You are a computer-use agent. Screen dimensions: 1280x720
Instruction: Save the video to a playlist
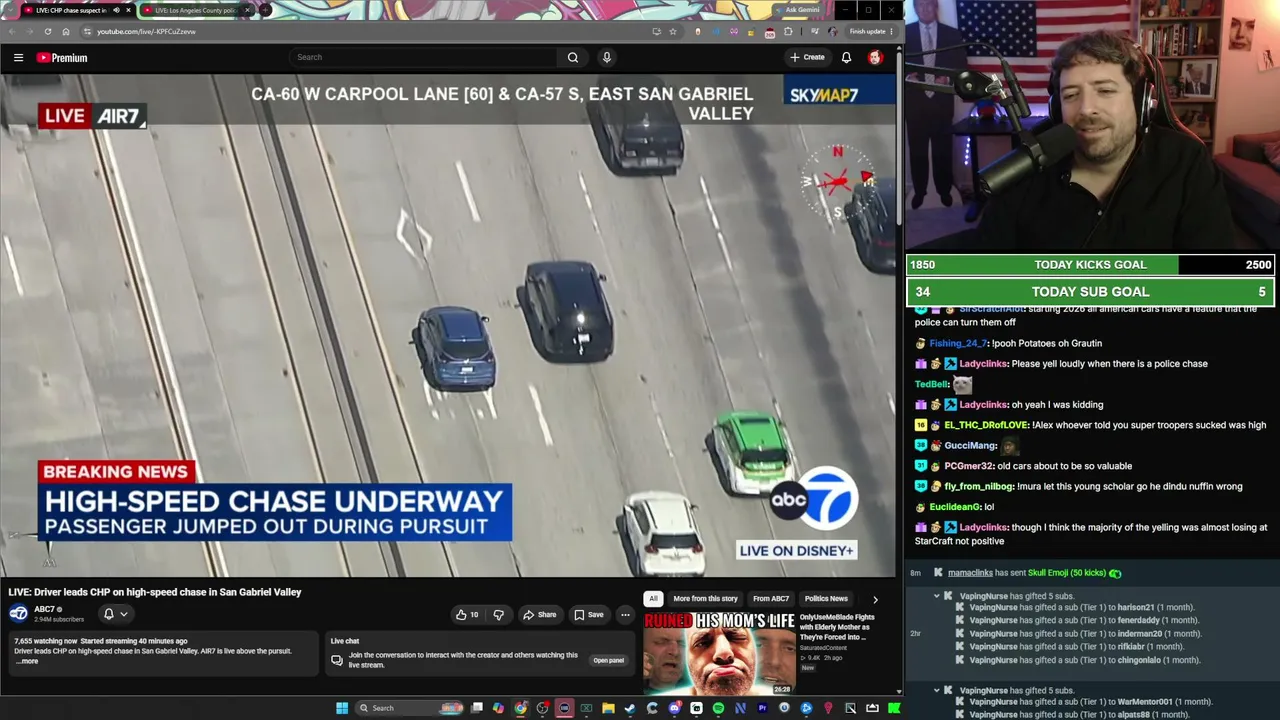(x=588, y=615)
